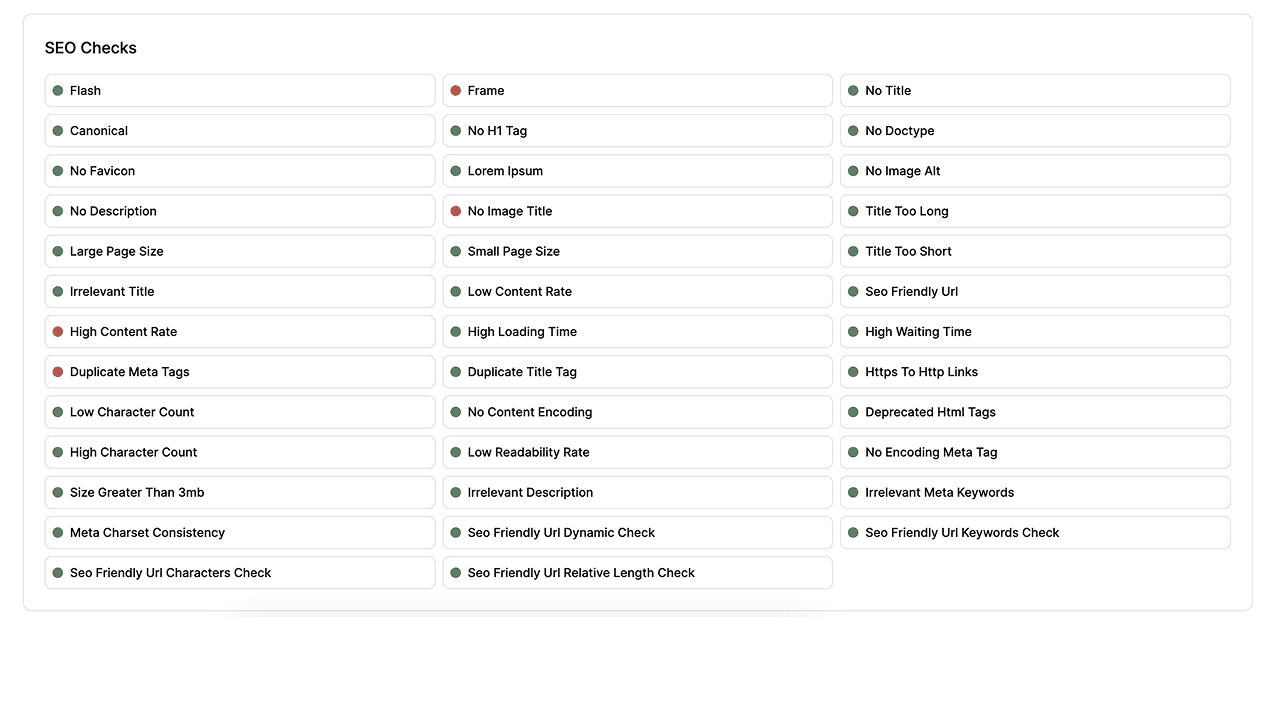Click the status dot beside Size Greater Than 3mb
Viewport: 1280px width, 720px height.
pyautogui.click(x=58, y=491)
